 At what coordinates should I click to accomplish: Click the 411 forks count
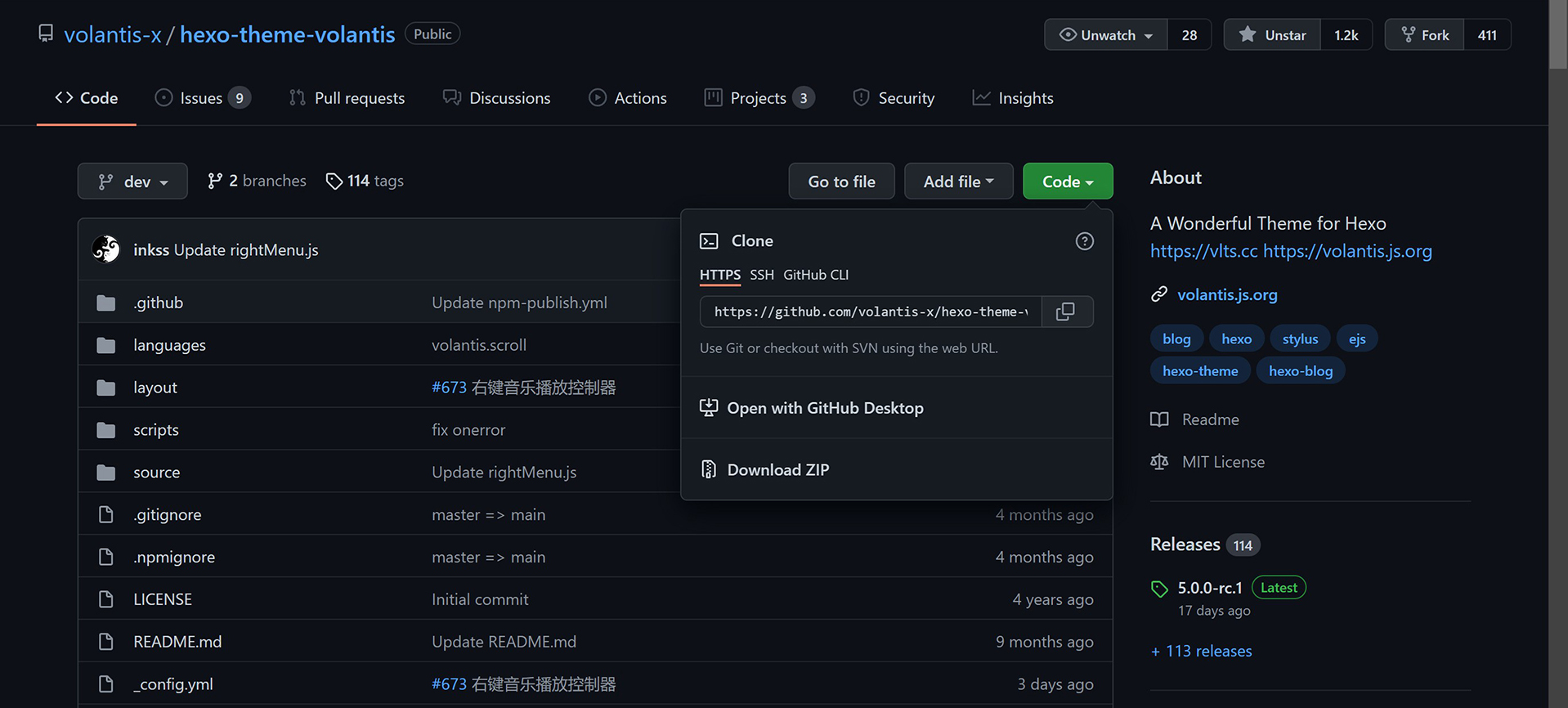(x=1487, y=34)
